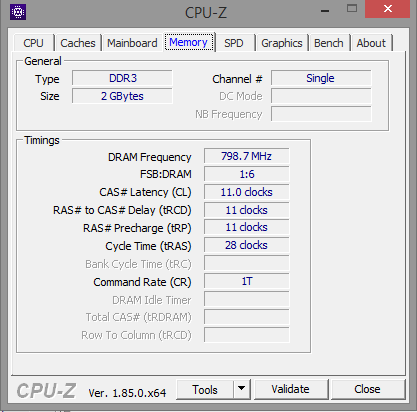This screenshot has height=412, width=417.
Task: Click the CAS# Latency (CL) label
Action: click(145, 192)
